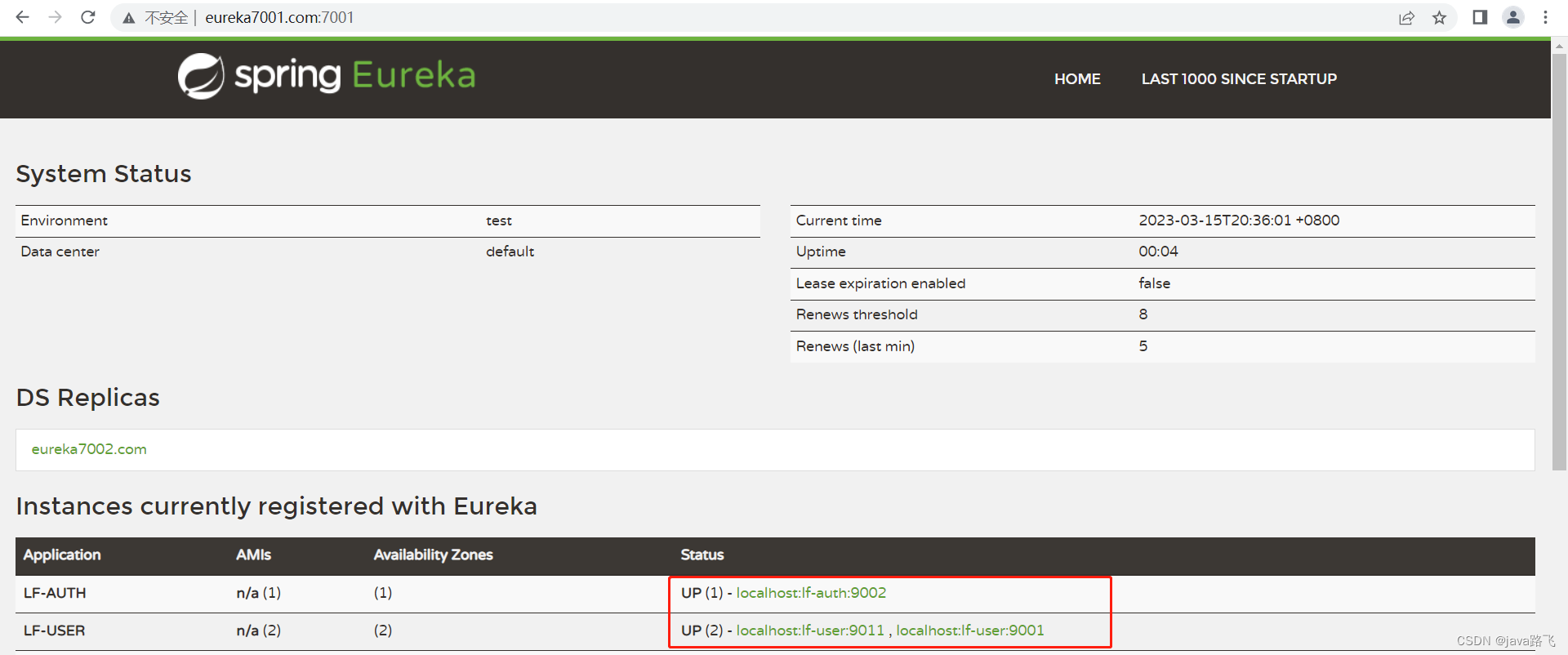
Task: Open the localhost:lf-user:9011 instance link
Action: [810, 630]
